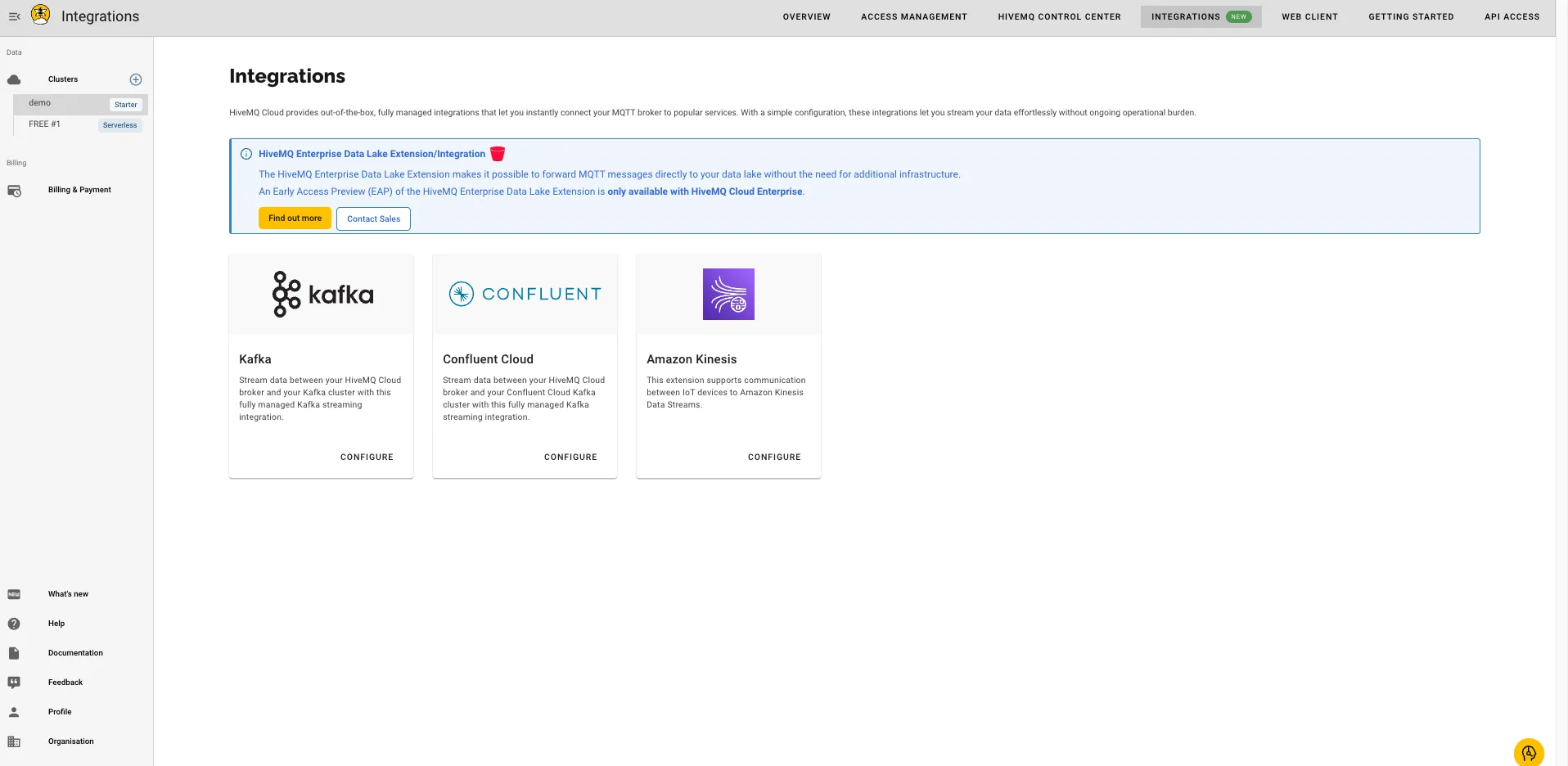Click the Contact Sales button
1568x766 pixels.
click(373, 219)
